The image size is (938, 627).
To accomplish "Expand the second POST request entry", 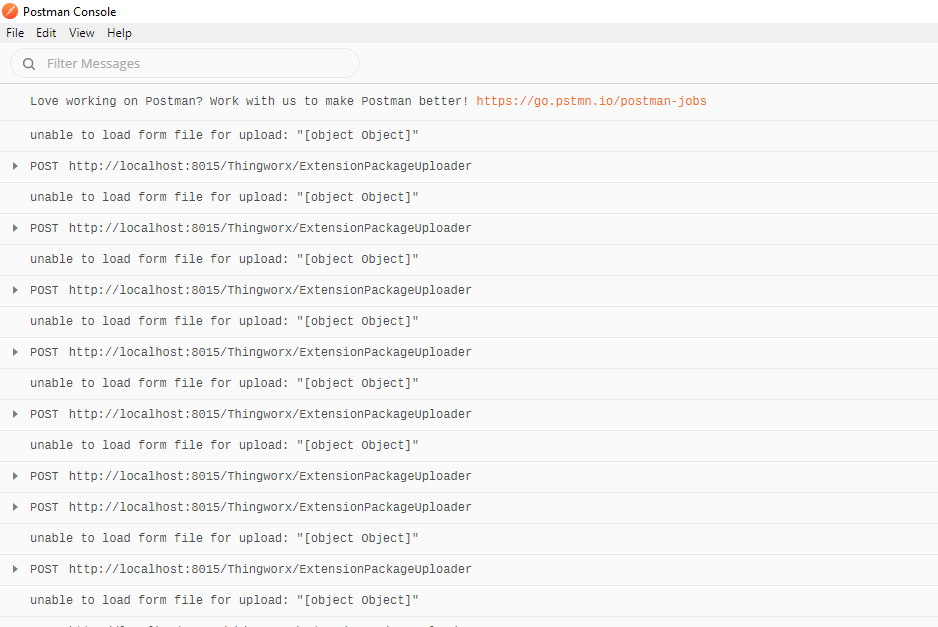I will coord(14,228).
